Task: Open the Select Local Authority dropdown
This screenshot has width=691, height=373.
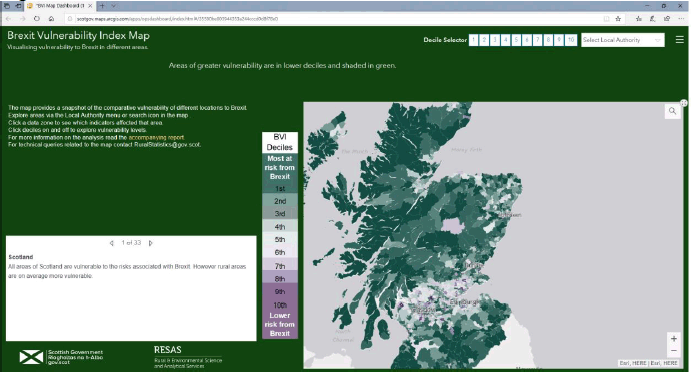Action: (623, 40)
